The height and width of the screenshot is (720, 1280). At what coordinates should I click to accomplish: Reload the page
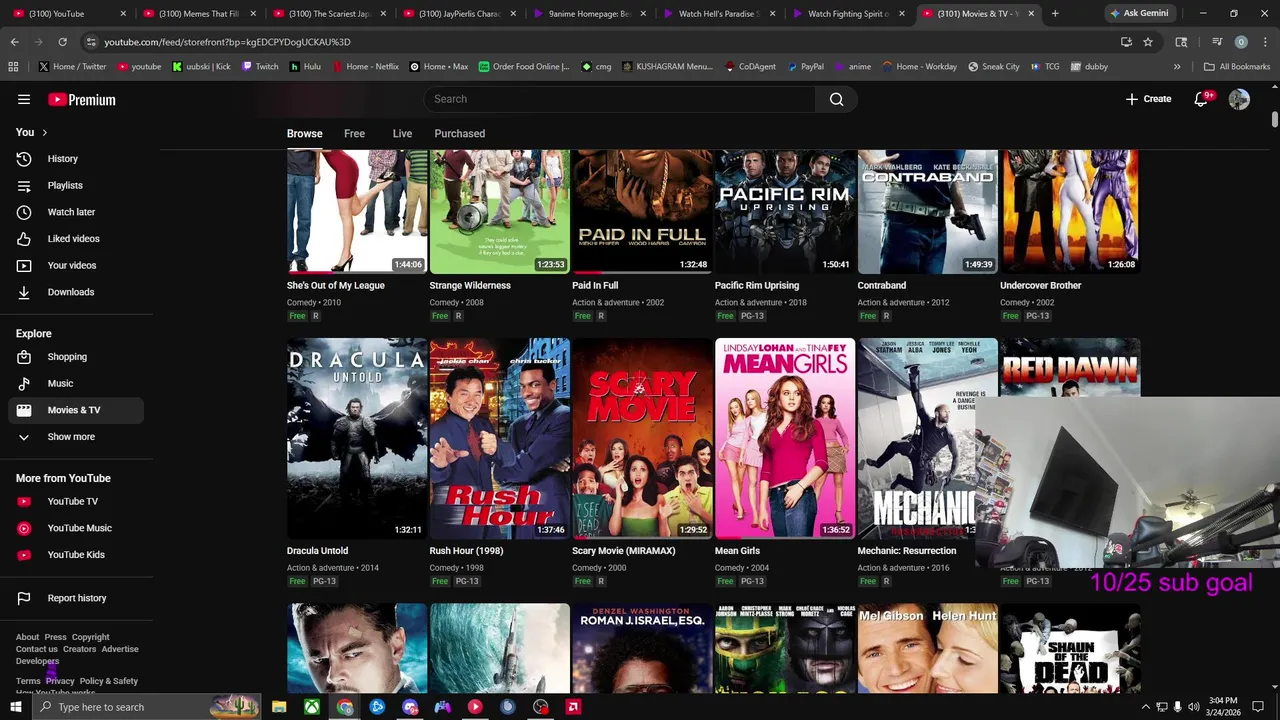tap(62, 42)
